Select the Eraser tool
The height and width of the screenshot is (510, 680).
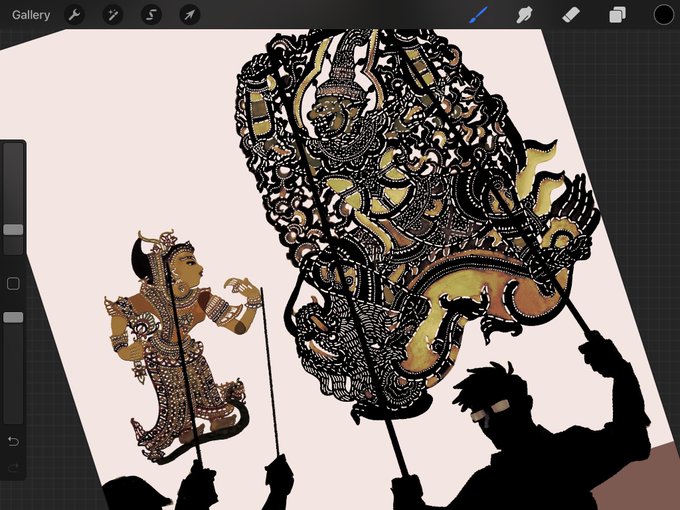pyautogui.click(x=571, y=15)
